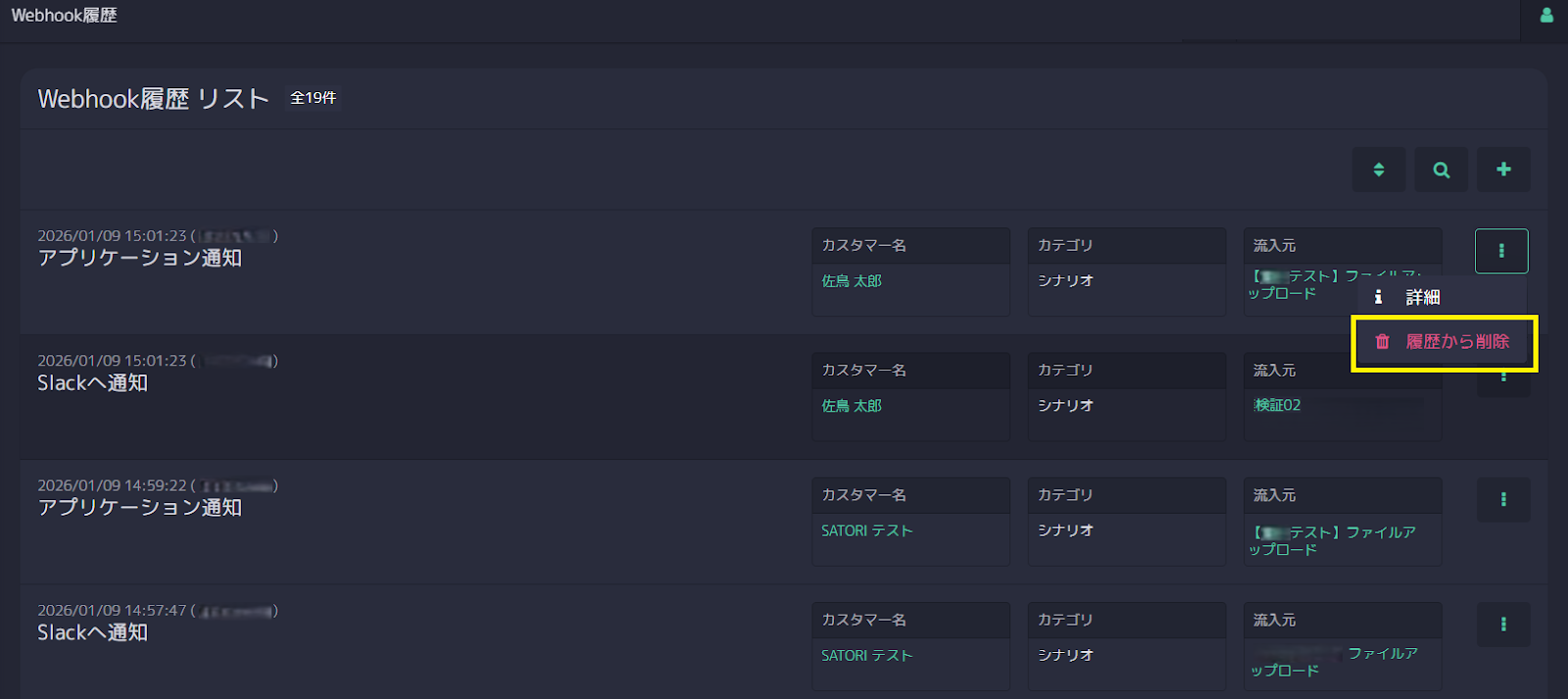Viewport: 1568px width, 699px height.
Task: Click the info icon beside 詳細
Action: [x=1378, y=297]
